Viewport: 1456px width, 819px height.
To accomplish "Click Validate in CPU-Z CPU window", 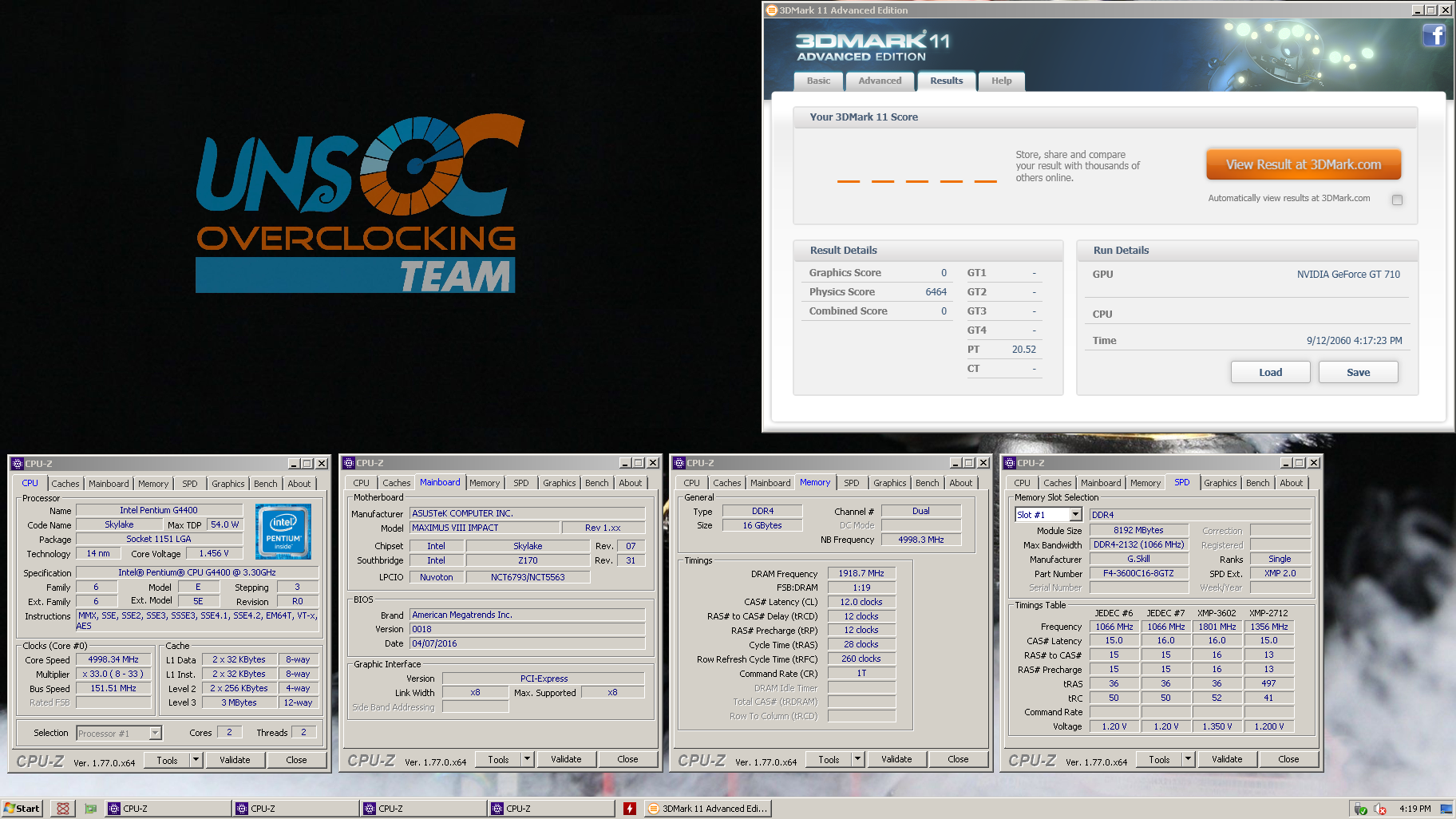I will [235, 760].
